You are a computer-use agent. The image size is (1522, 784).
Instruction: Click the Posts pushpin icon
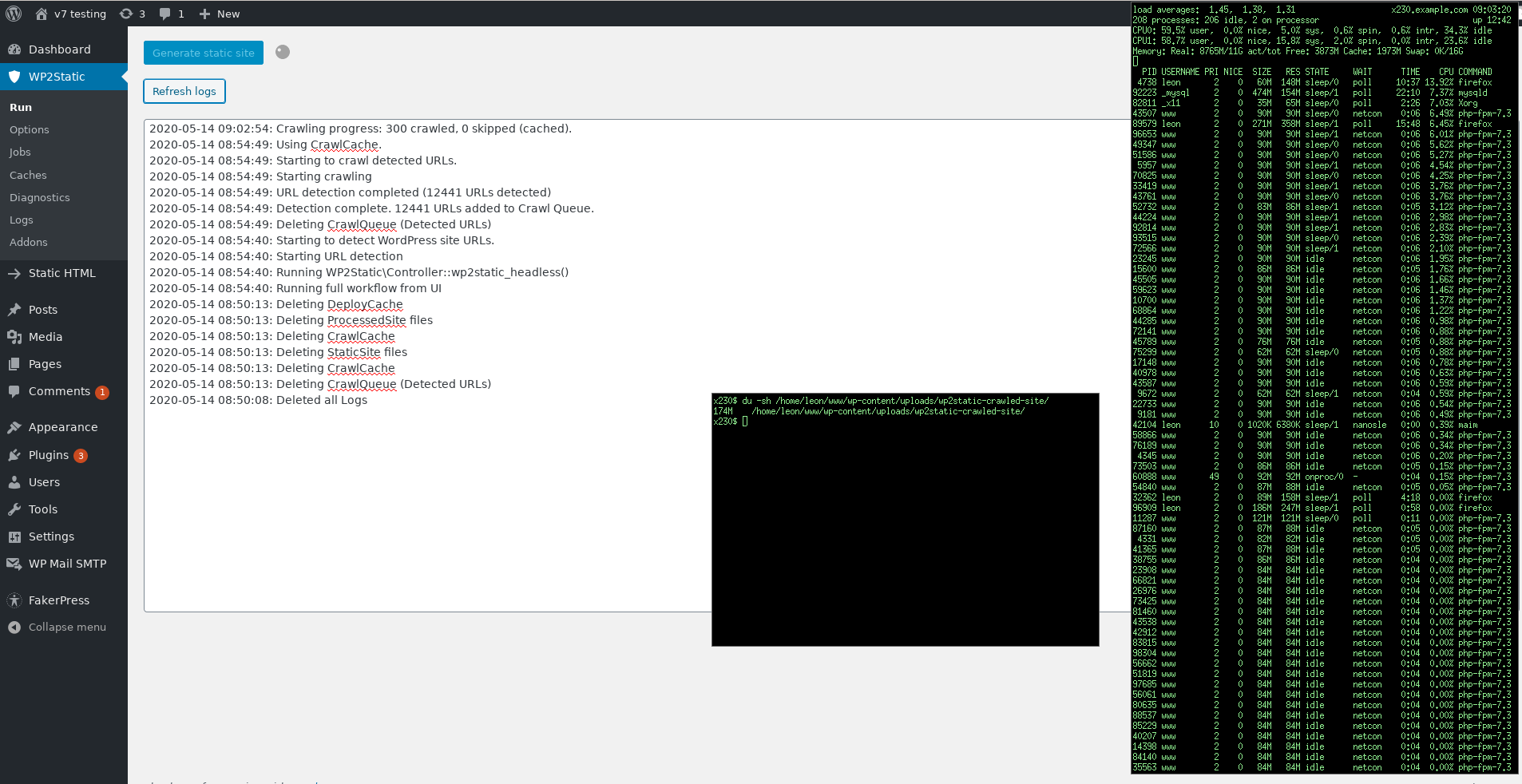pyautogui.click(x=14, y=310)
